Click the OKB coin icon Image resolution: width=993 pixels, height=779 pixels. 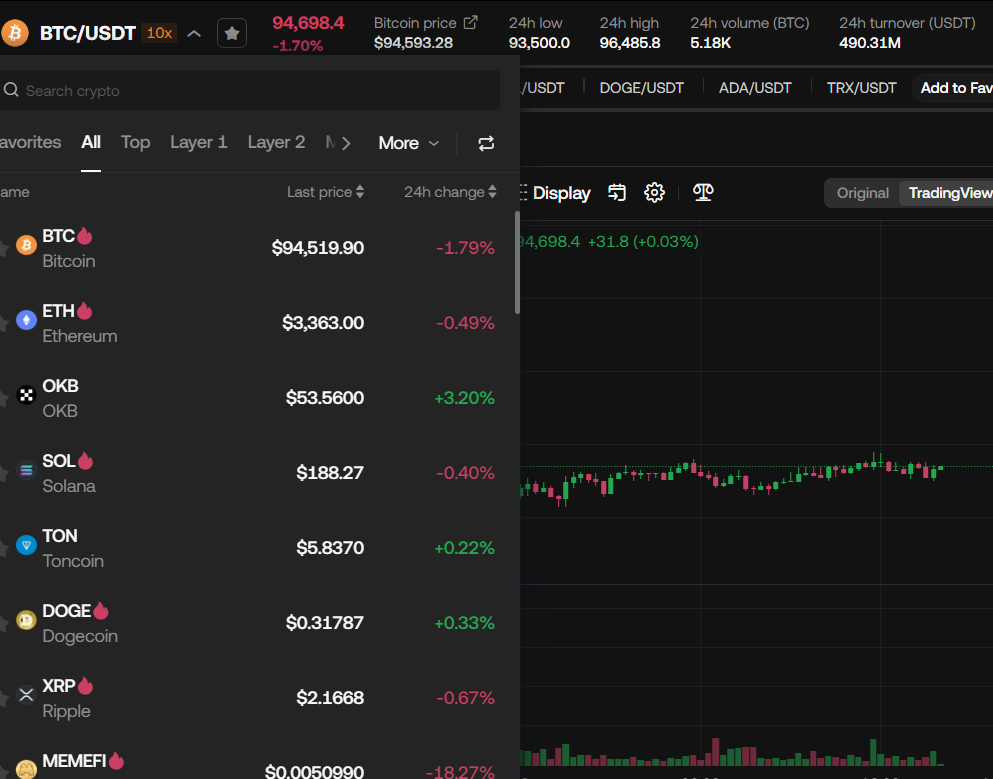(x=26, y=395)
